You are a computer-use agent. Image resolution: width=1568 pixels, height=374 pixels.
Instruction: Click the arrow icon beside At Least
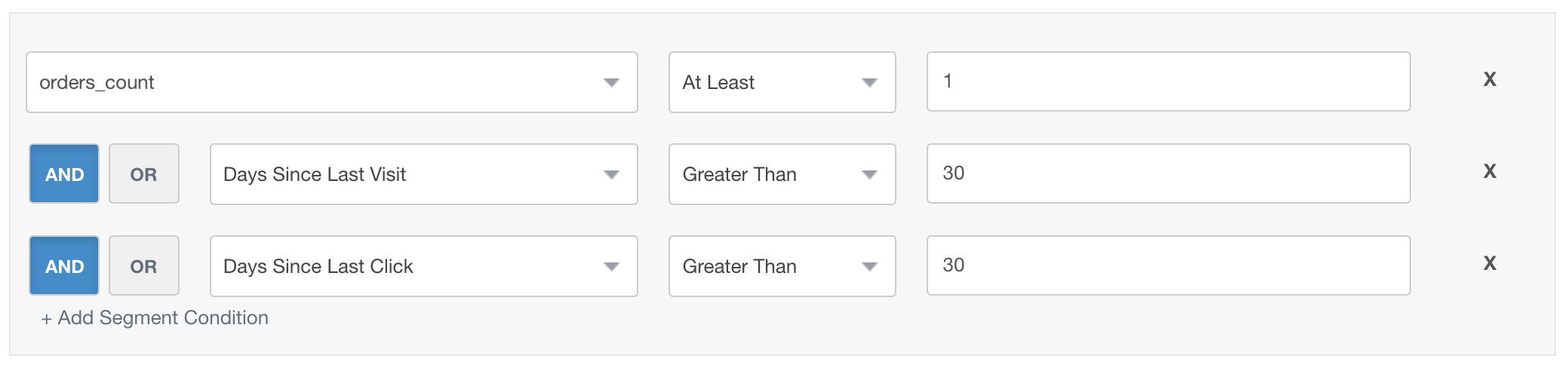click(869, 83)
